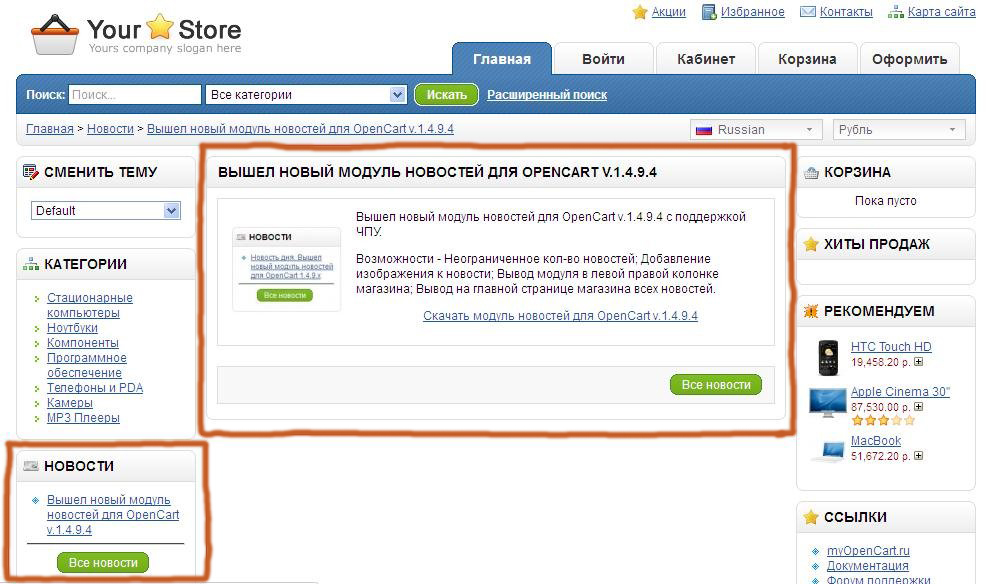Viewport: 986px width, 584px height.
Task: Click the star icon beside Акции
Action: (640, 12)
